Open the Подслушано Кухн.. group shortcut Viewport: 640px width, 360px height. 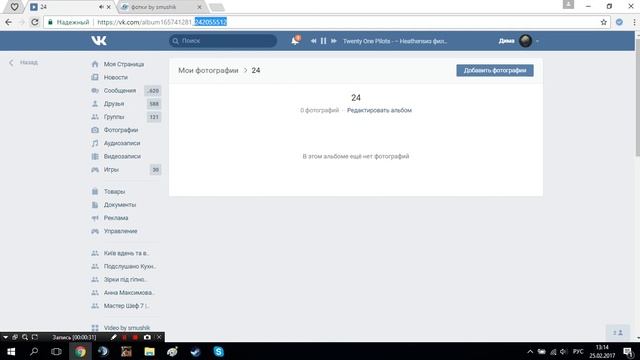click(130, 266)
